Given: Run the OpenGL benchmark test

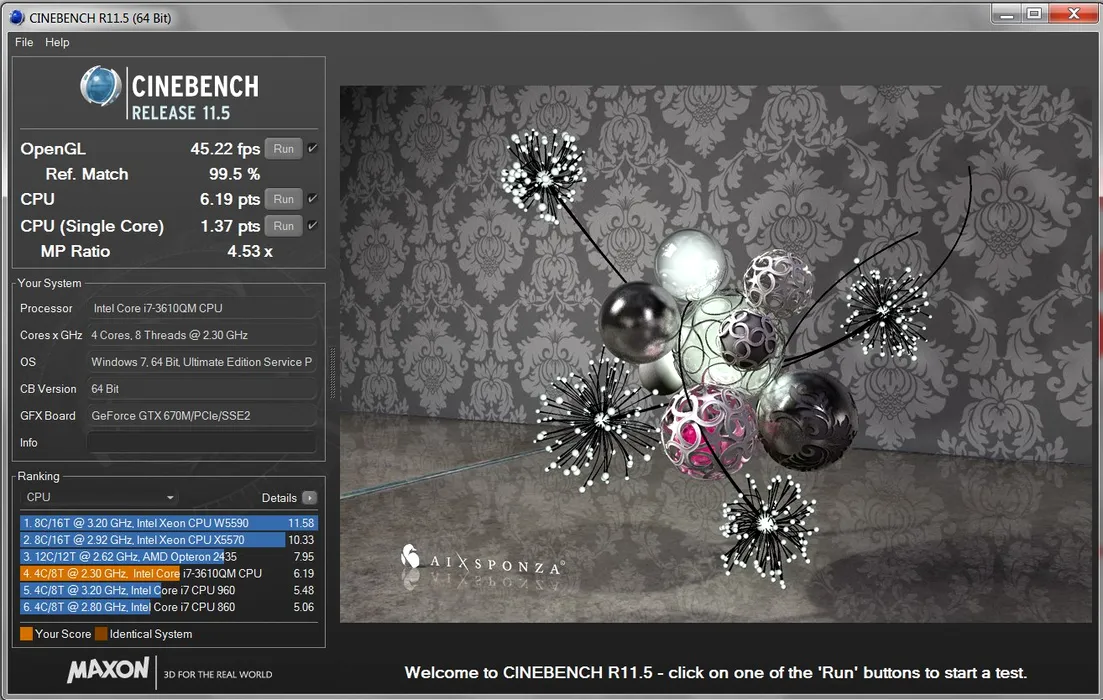Looking at the screenshot, I should [283, 149].
